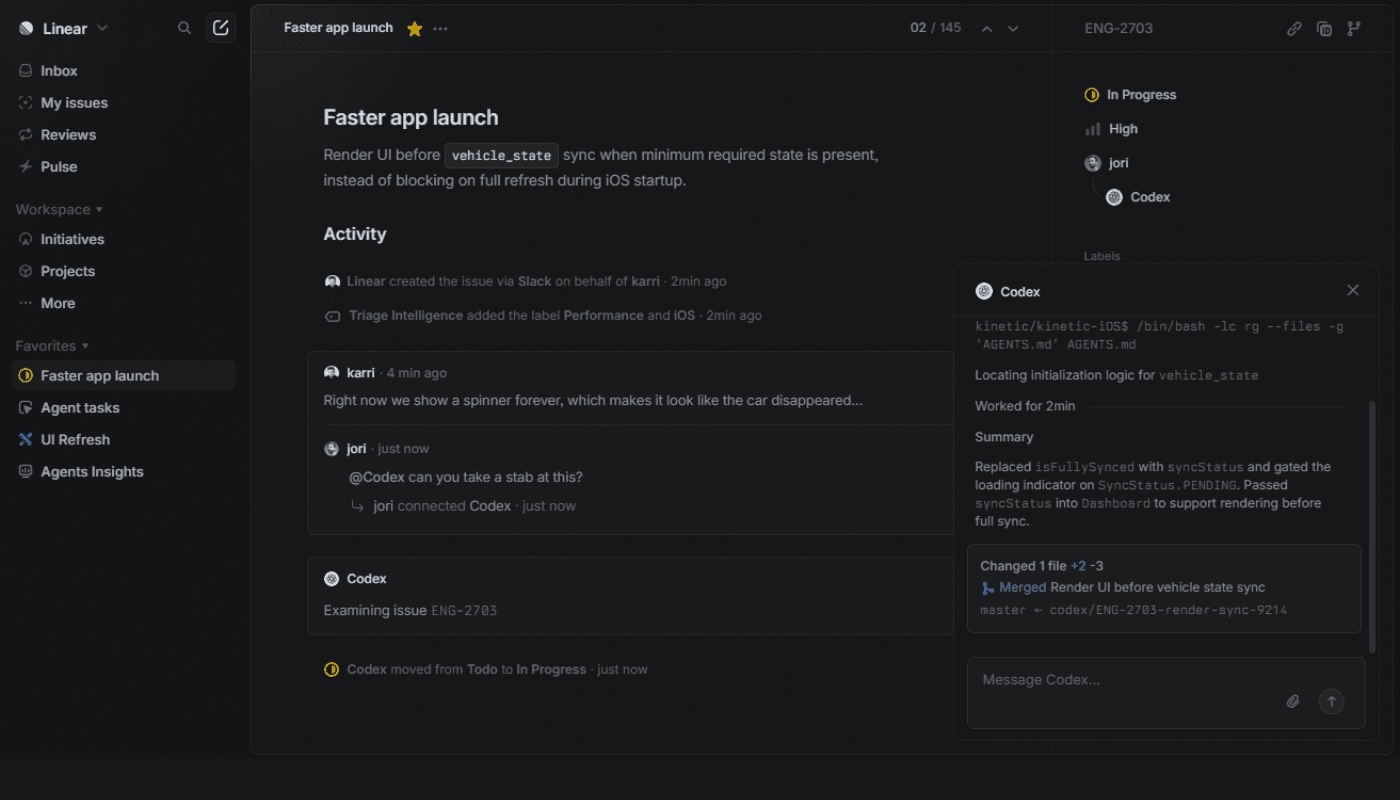The image size is (1400, 800).
Task: Copy issue link using the link icon
Action: click(x=1294, y=29)
